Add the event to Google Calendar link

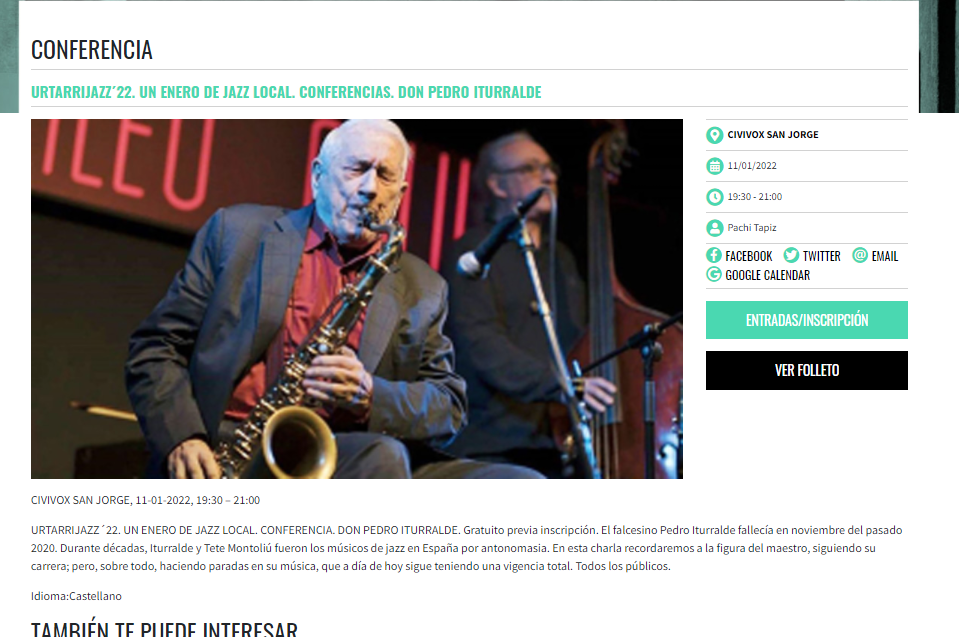coord(767,276)
